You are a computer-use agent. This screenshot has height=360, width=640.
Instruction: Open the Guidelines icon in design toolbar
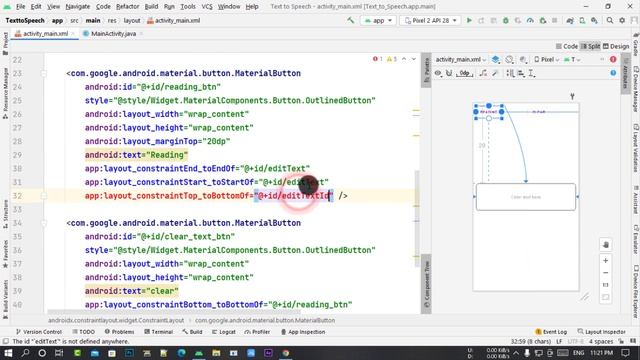531,73
